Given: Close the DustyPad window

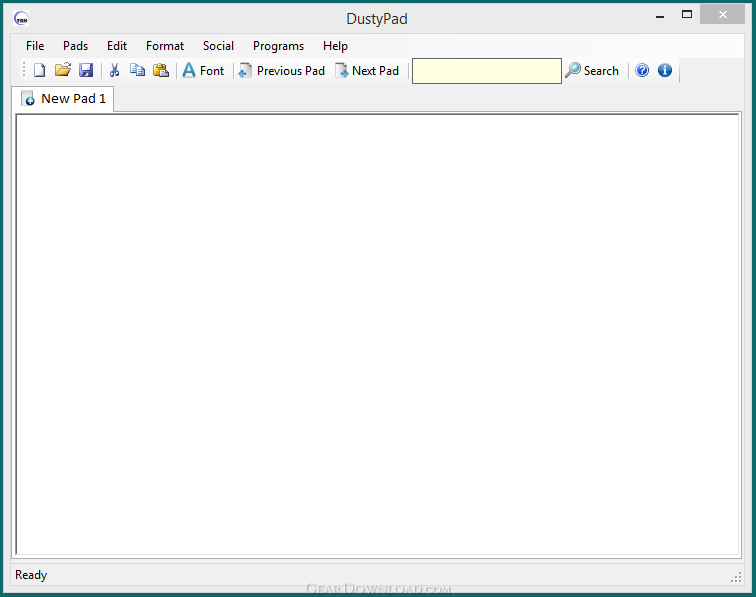Looking at the screenshot, I should (x=722, y=14).
